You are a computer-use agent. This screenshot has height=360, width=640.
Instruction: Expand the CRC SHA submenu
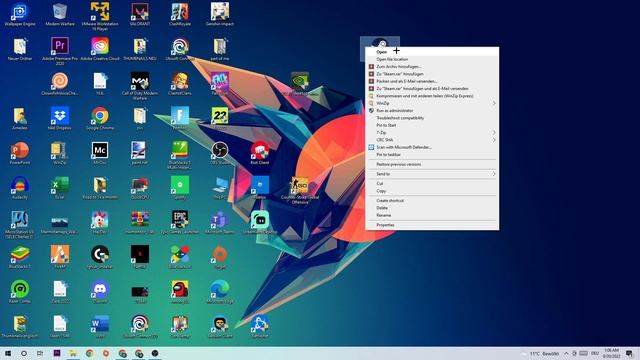(432, 140)
